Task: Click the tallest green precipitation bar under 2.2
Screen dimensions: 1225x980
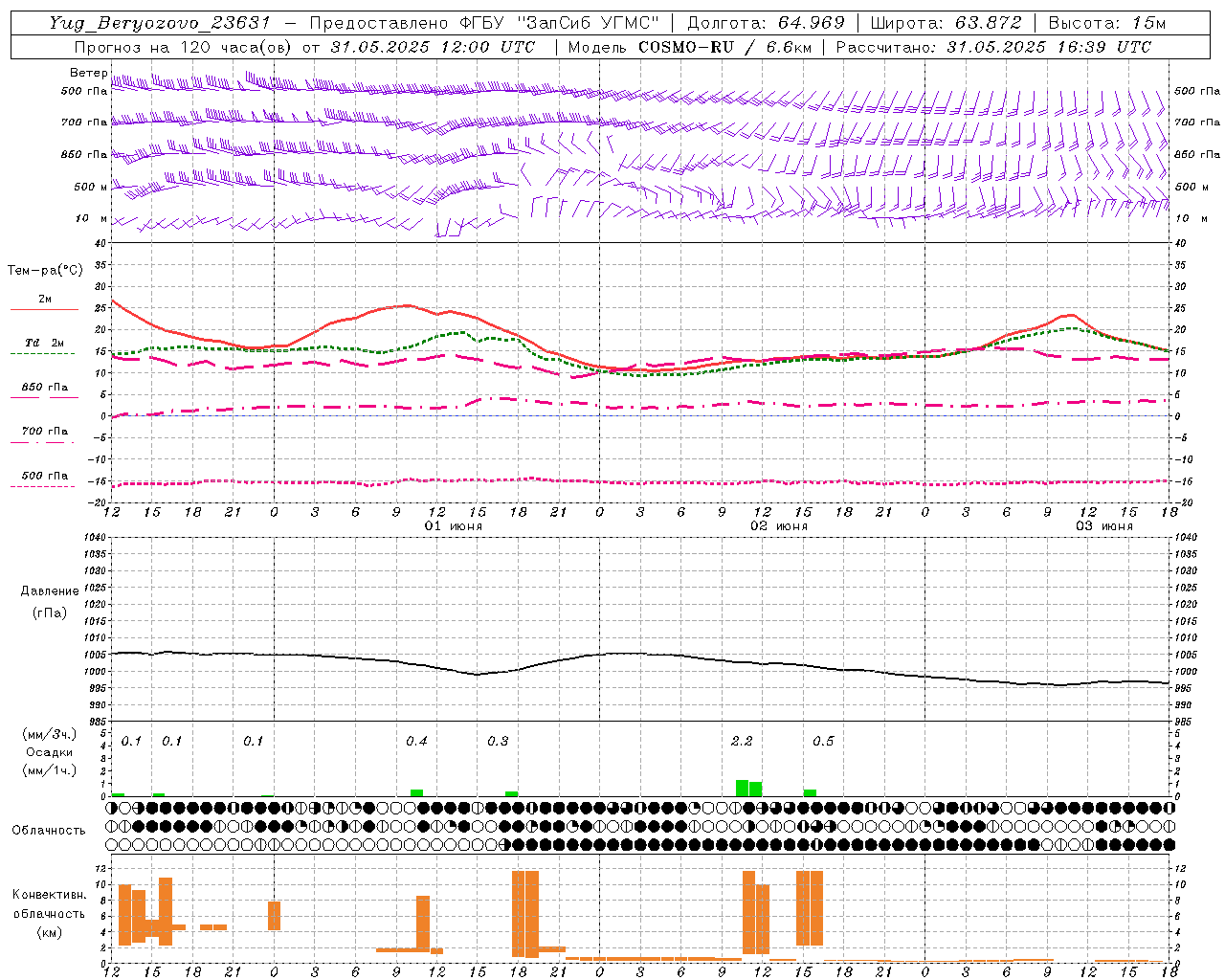Action: pyautogui.click(x=742, y=789)
